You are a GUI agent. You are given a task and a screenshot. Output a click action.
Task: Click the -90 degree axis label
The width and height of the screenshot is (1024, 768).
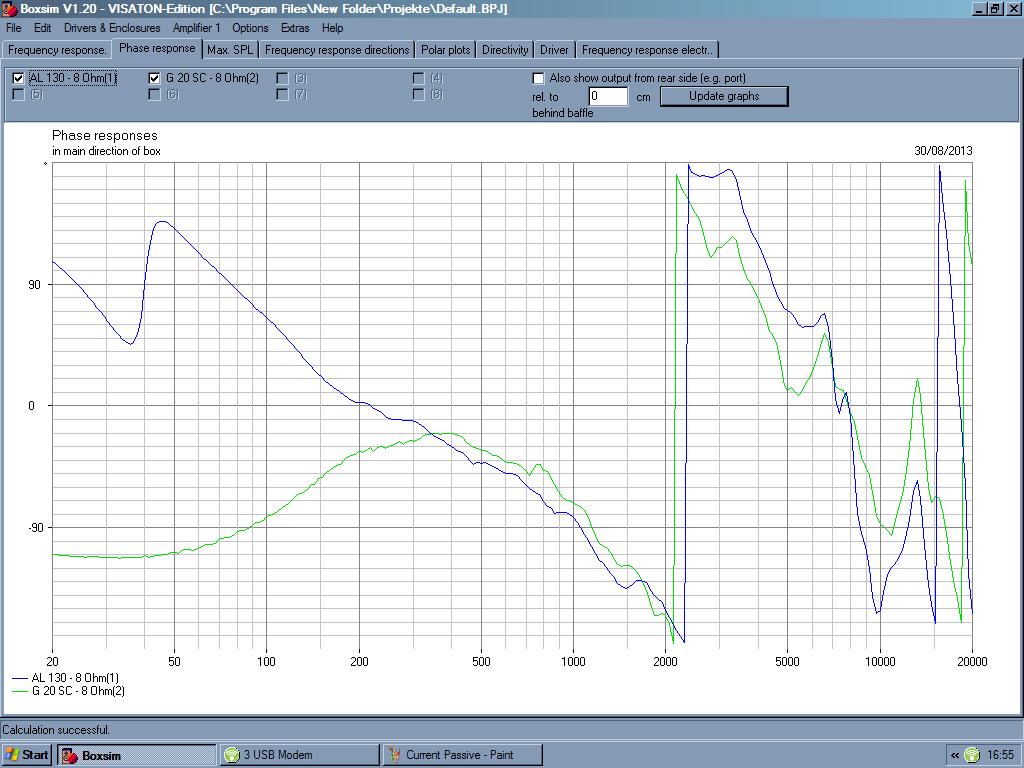[36, 528]
